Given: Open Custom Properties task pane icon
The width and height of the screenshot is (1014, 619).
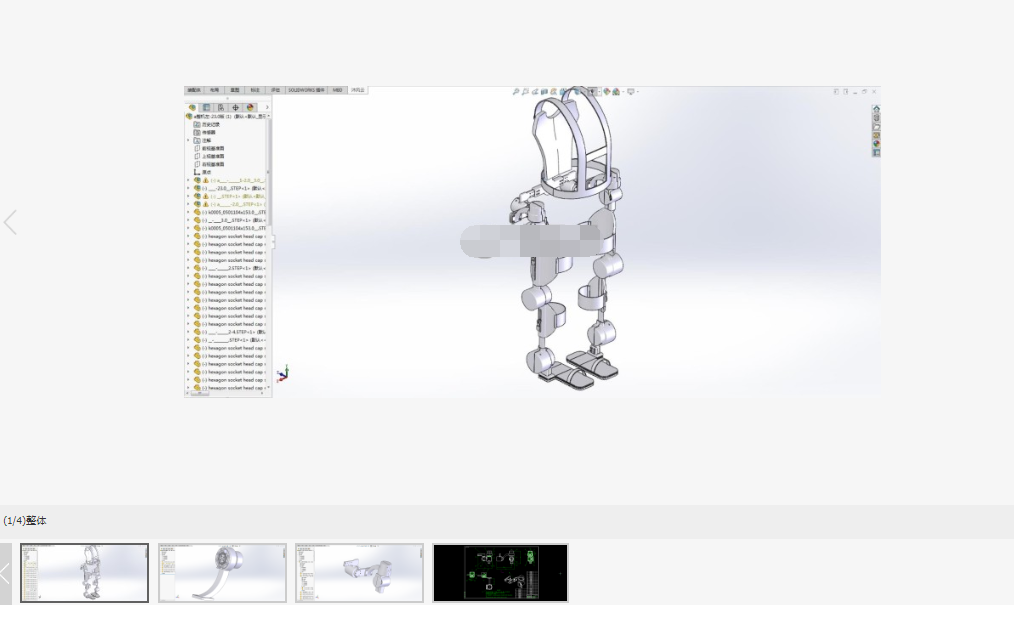Looking at the screenshot, I should (x=876, y=153).
